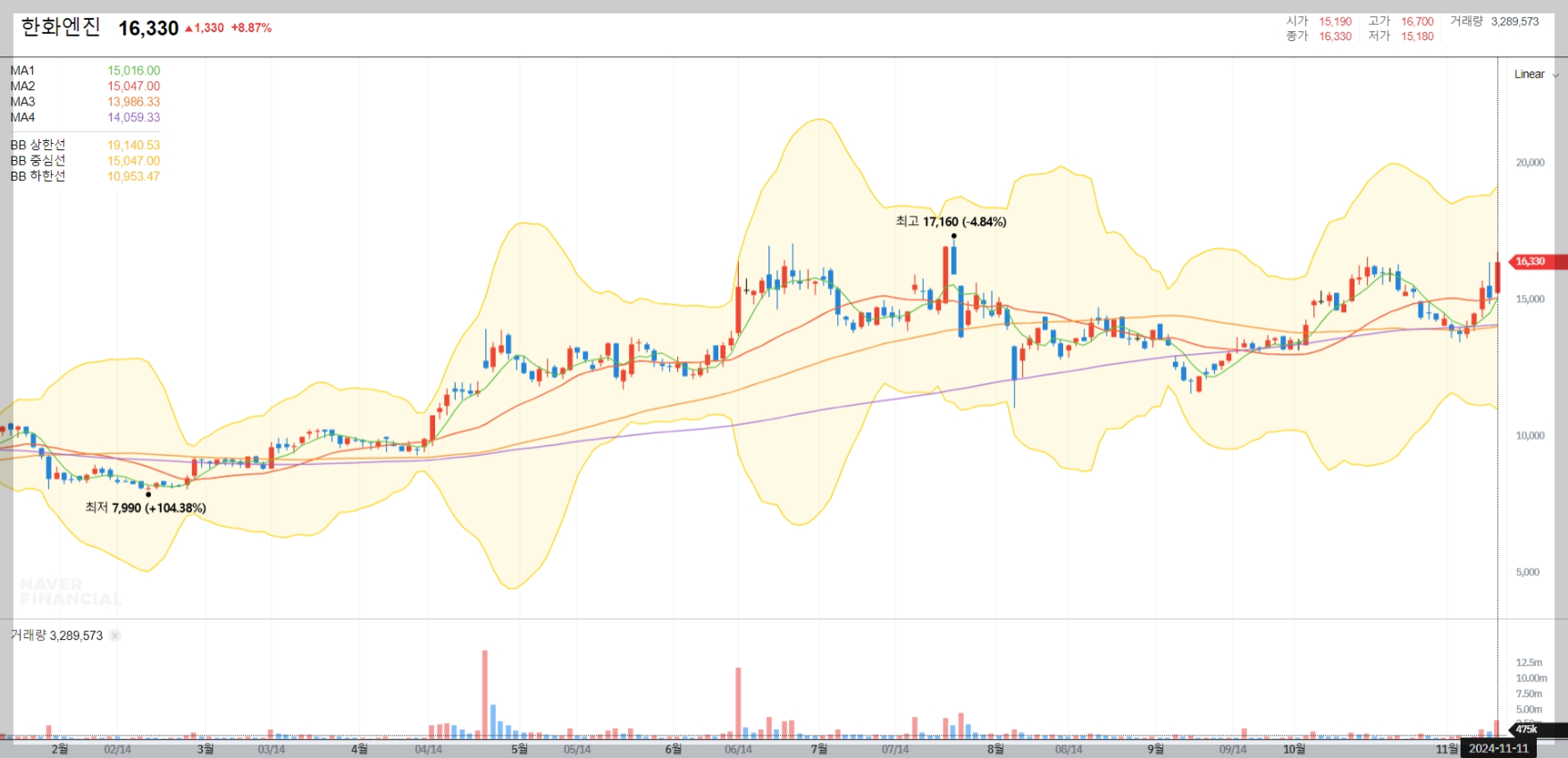
Task: Click the 02/14 label on the time axis
Action: coord(117,749)
